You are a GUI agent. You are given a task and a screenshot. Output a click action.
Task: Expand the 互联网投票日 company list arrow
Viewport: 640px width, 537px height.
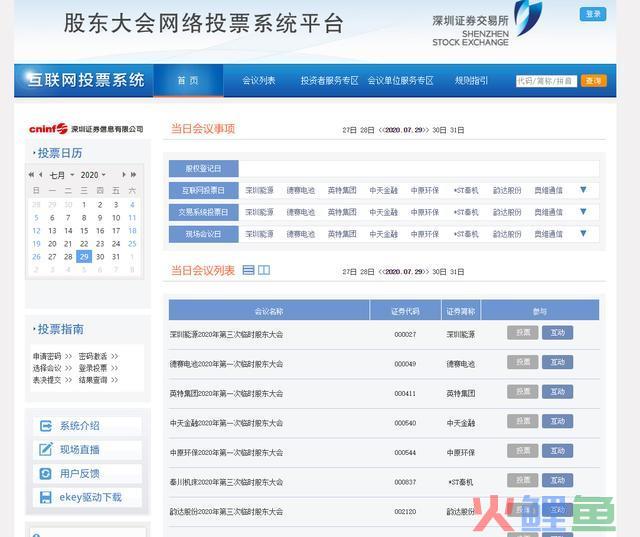click(583, 190)
